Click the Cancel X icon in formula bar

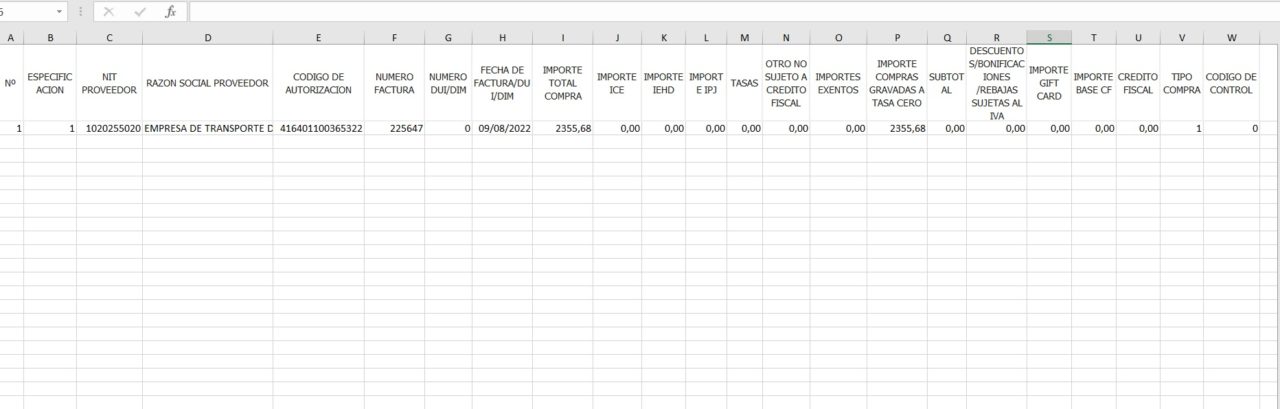109,12
